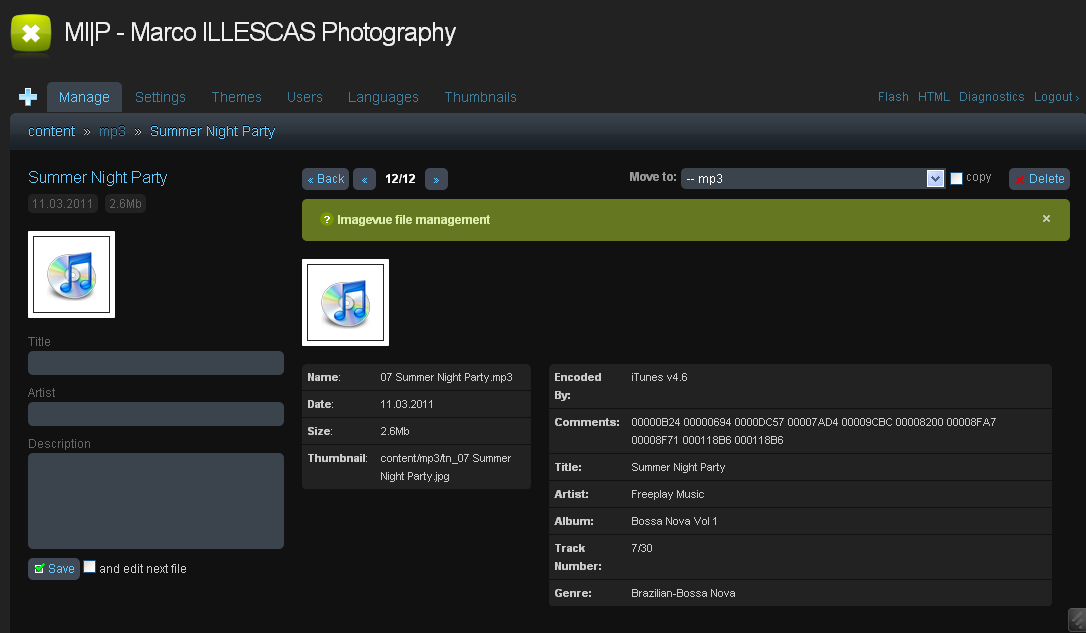
Task: Click album value 'Bossa Nova Vol 1'
Action: point(674,521)
